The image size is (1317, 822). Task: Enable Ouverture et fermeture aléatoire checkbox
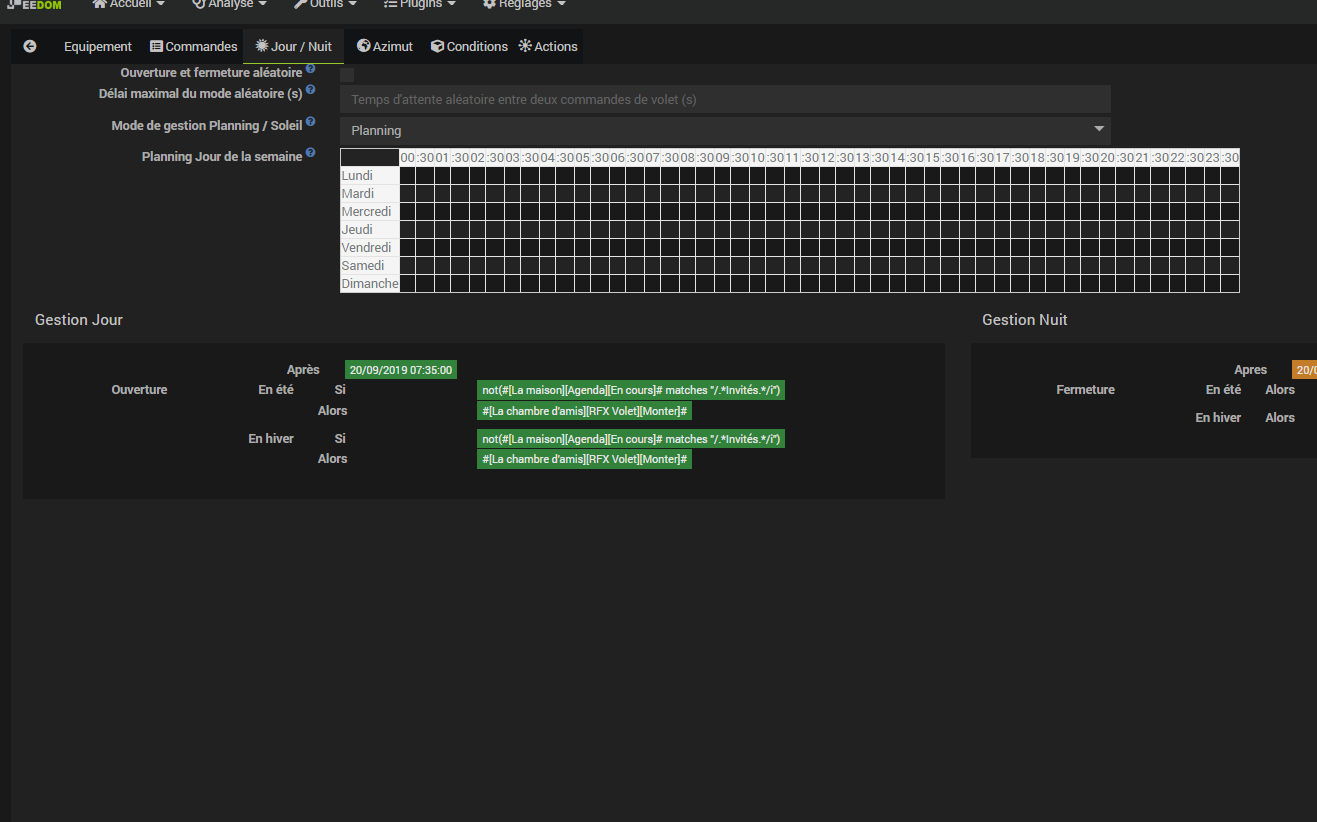pyautogui.click(x=347, y=75)
